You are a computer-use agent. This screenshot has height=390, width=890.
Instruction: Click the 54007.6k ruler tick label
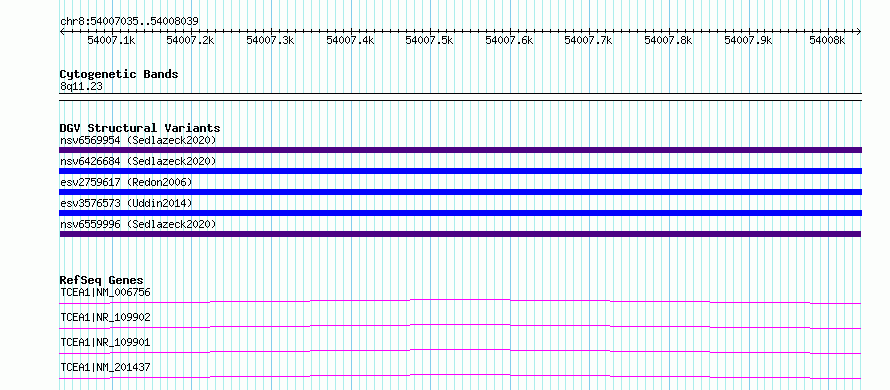(509, 40)
